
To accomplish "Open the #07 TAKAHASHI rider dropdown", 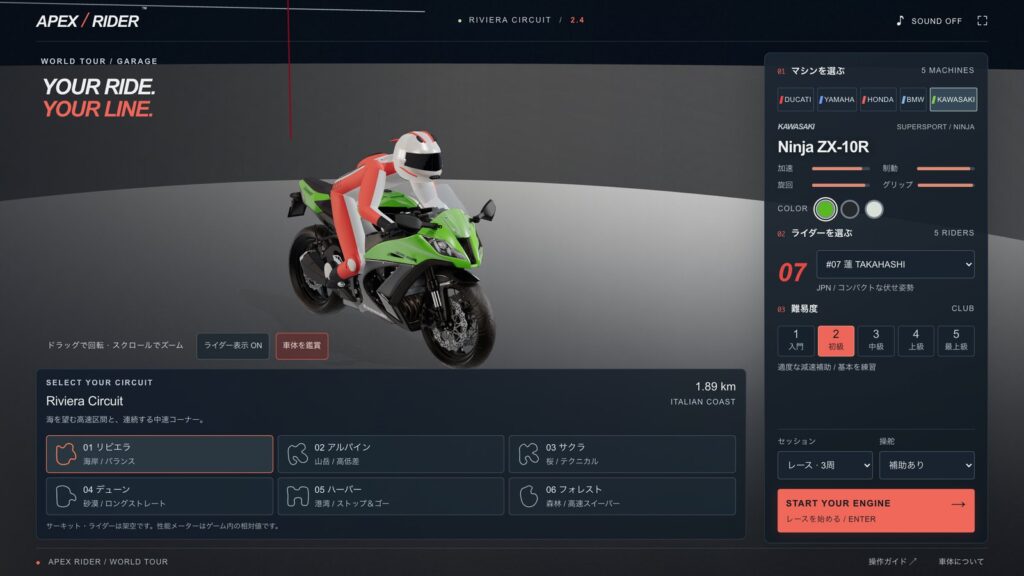I will [x=895, y=264].
